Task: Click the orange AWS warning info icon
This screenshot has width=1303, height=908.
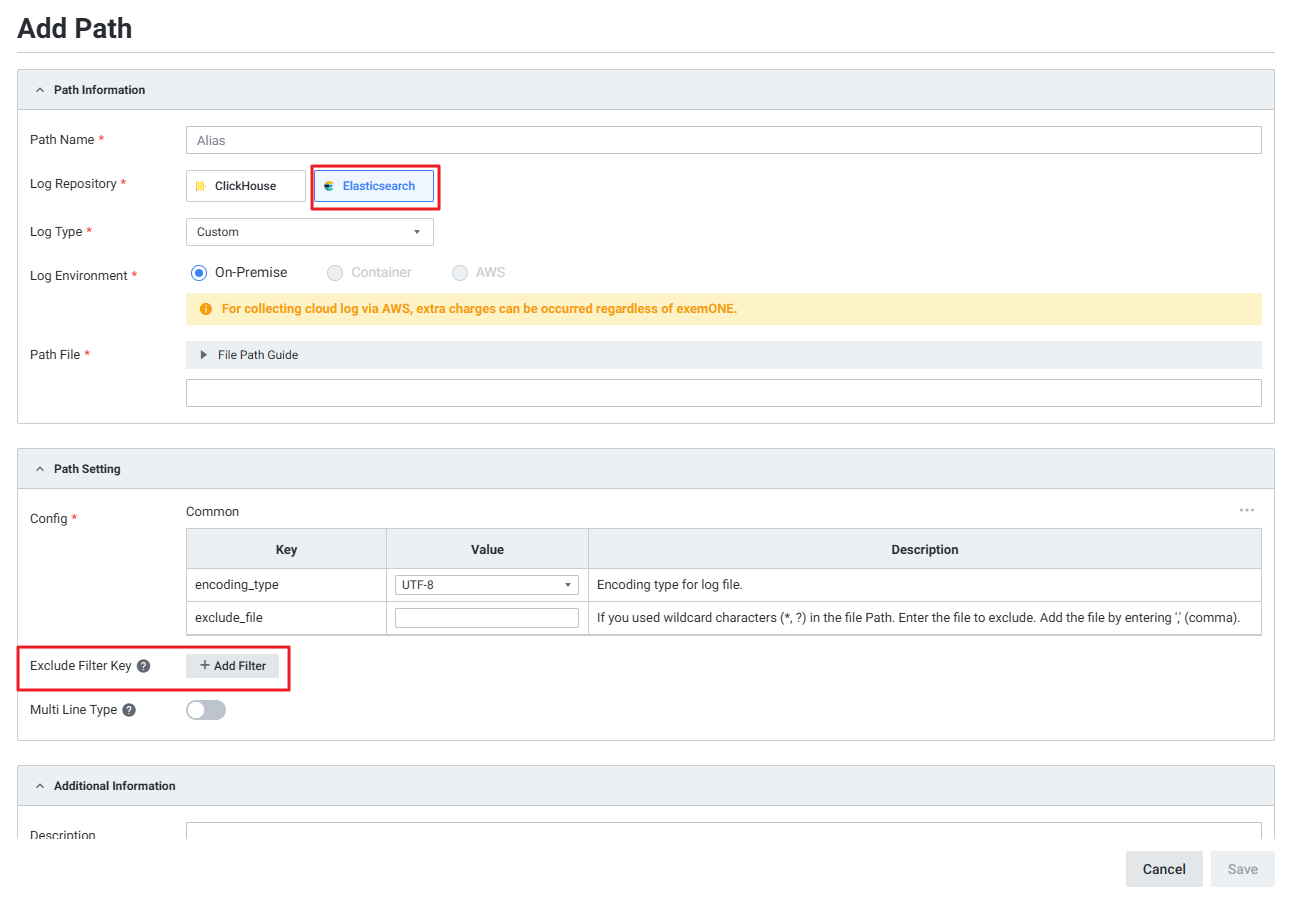Action: point(205,309)
